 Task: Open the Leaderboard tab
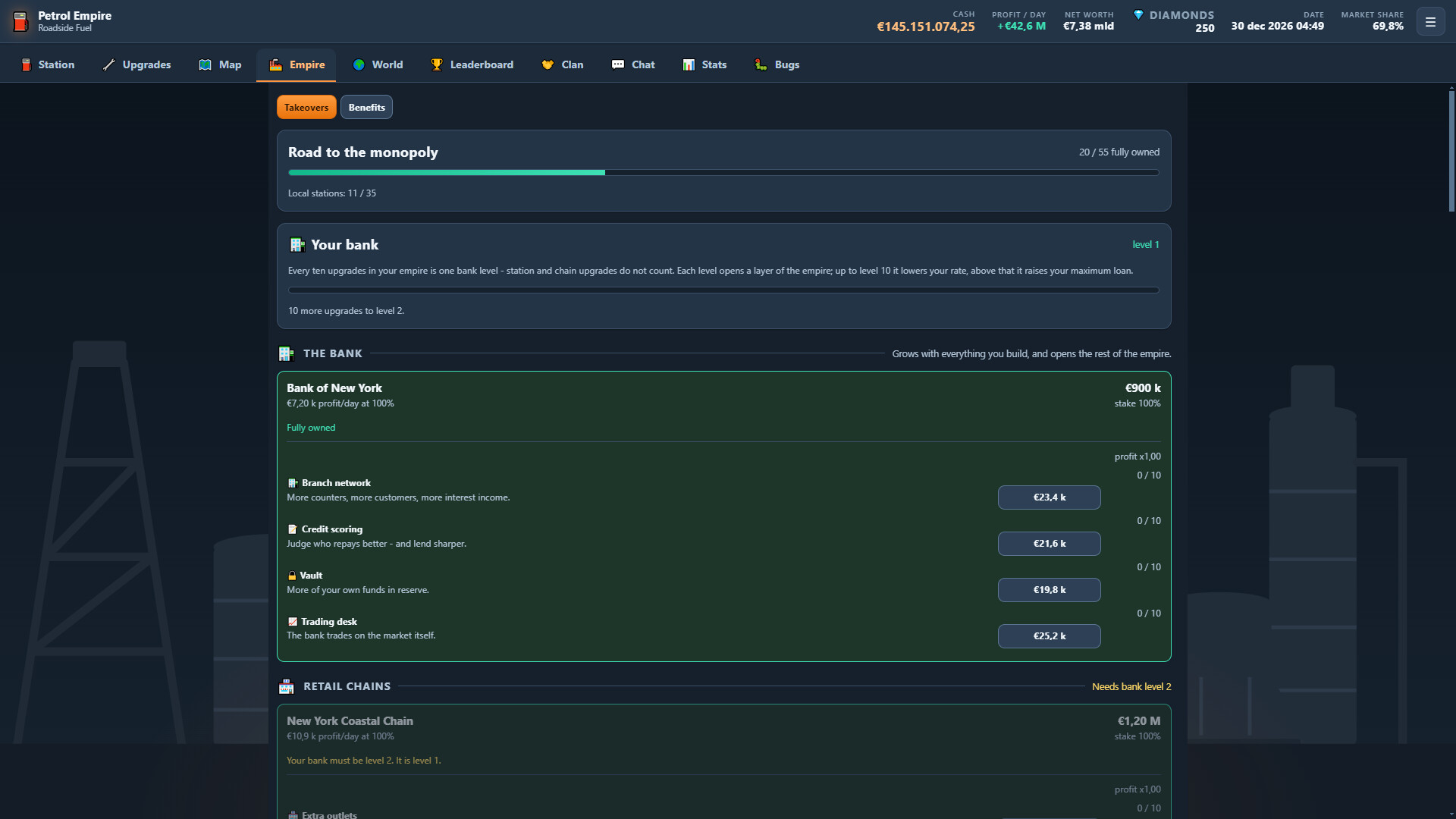coord(472,64)
